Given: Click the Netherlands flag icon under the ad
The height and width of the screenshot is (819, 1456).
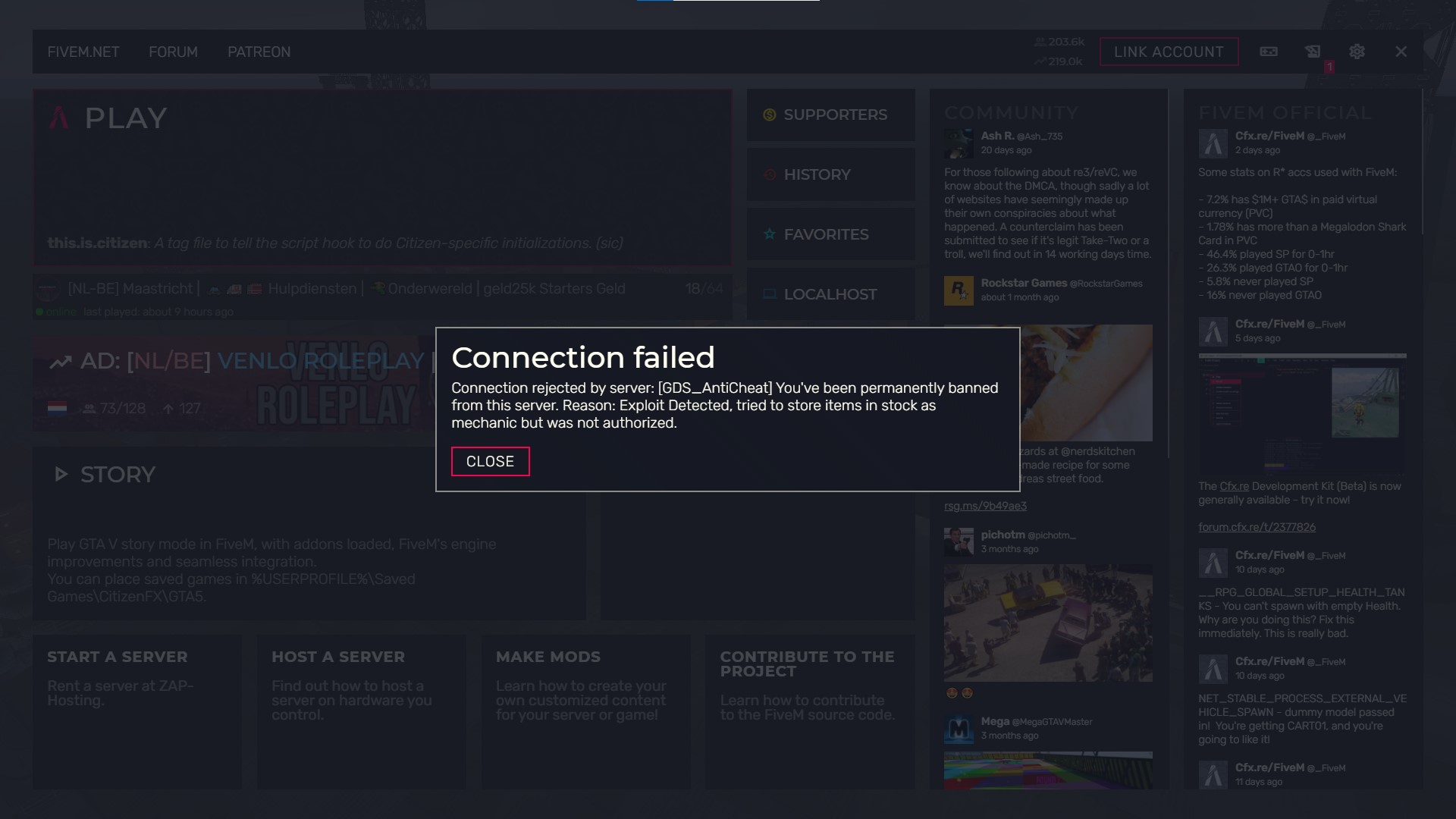Looking at the screenshot, I should pyautogui.click(x=57, y=409).
